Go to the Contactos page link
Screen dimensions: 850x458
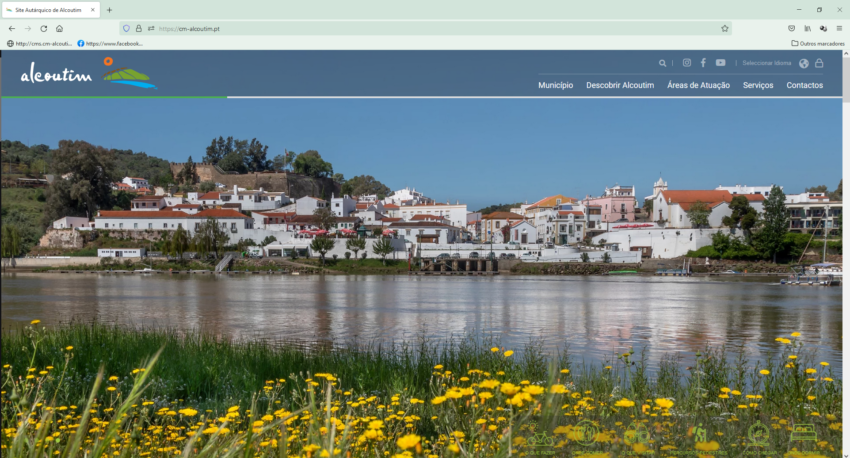(x=804, y=85)
